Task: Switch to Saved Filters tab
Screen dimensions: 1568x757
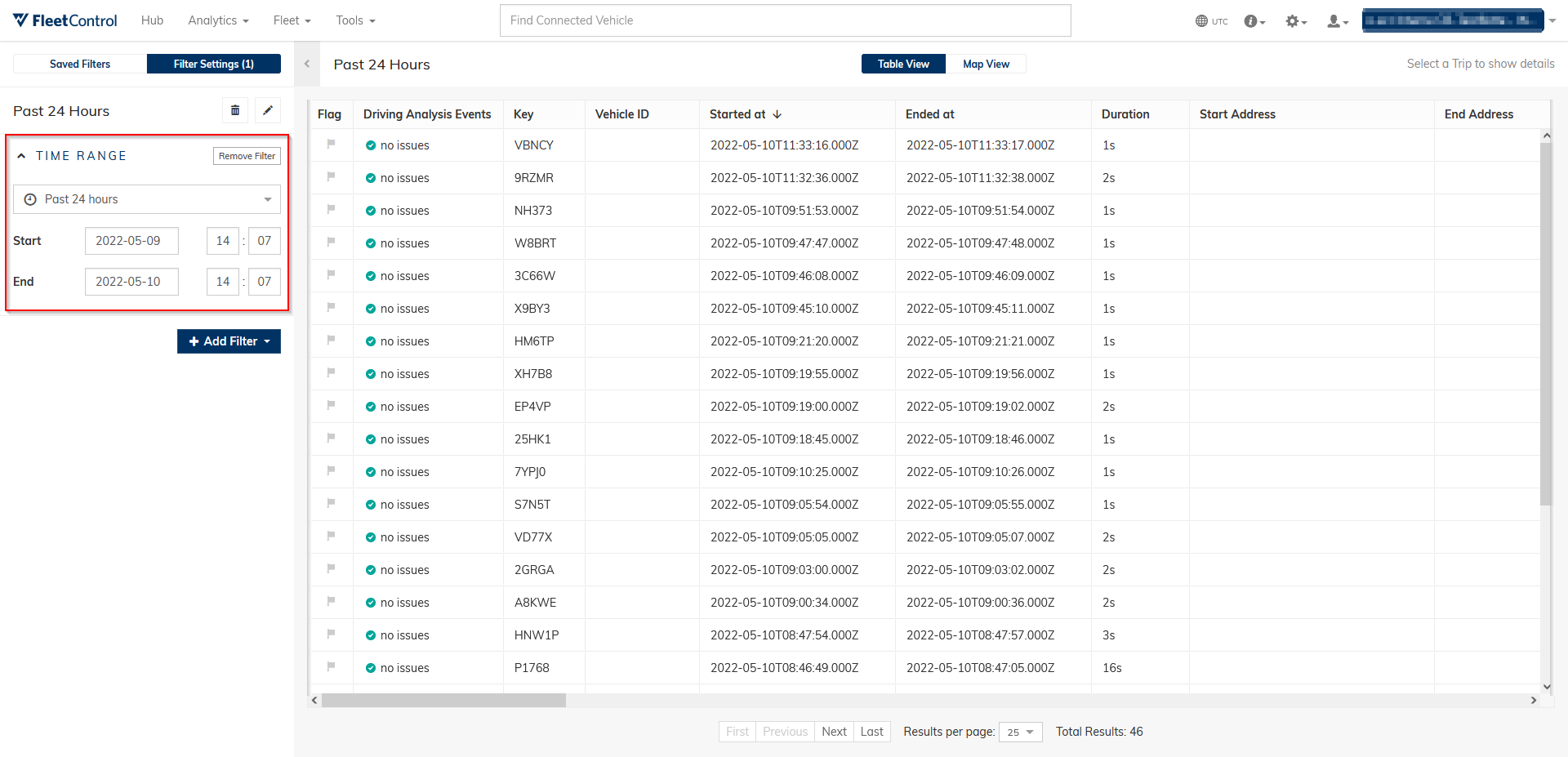Action: coord(80,64)
